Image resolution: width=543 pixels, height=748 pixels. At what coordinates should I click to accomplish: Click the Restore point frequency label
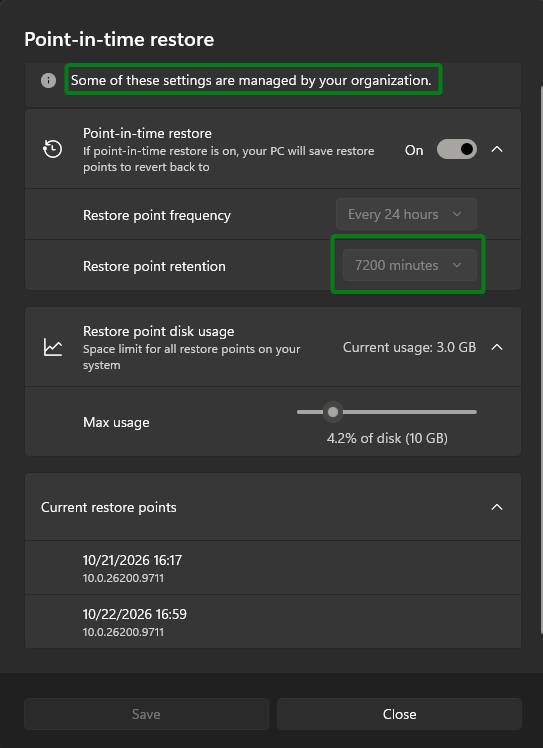click(157, 216)
